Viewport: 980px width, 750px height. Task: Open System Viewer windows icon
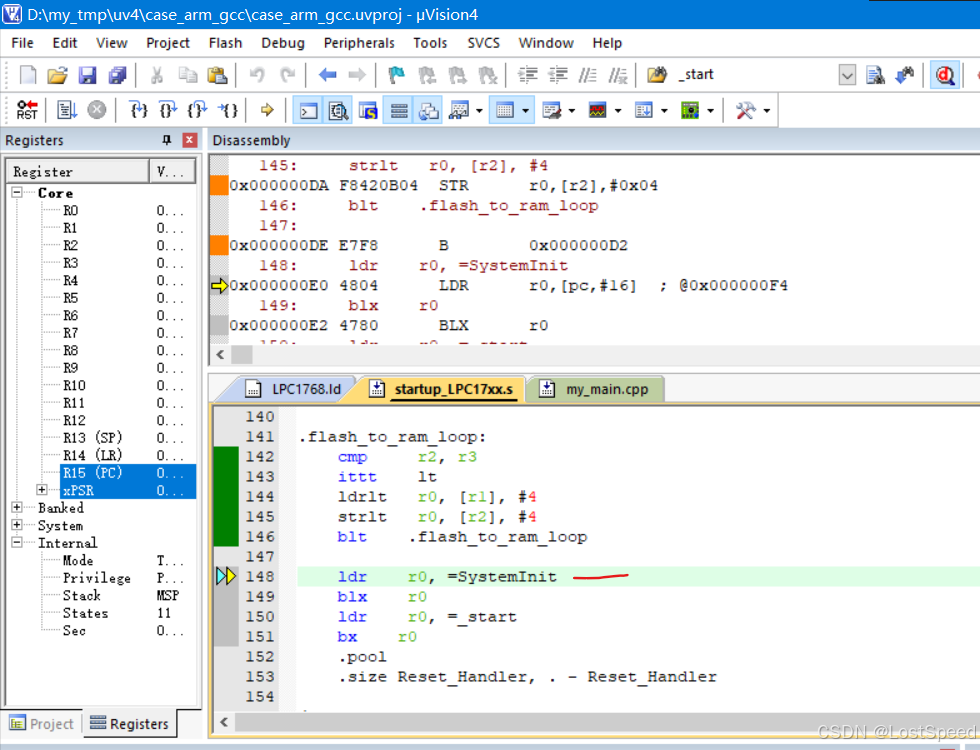point(690,111)
